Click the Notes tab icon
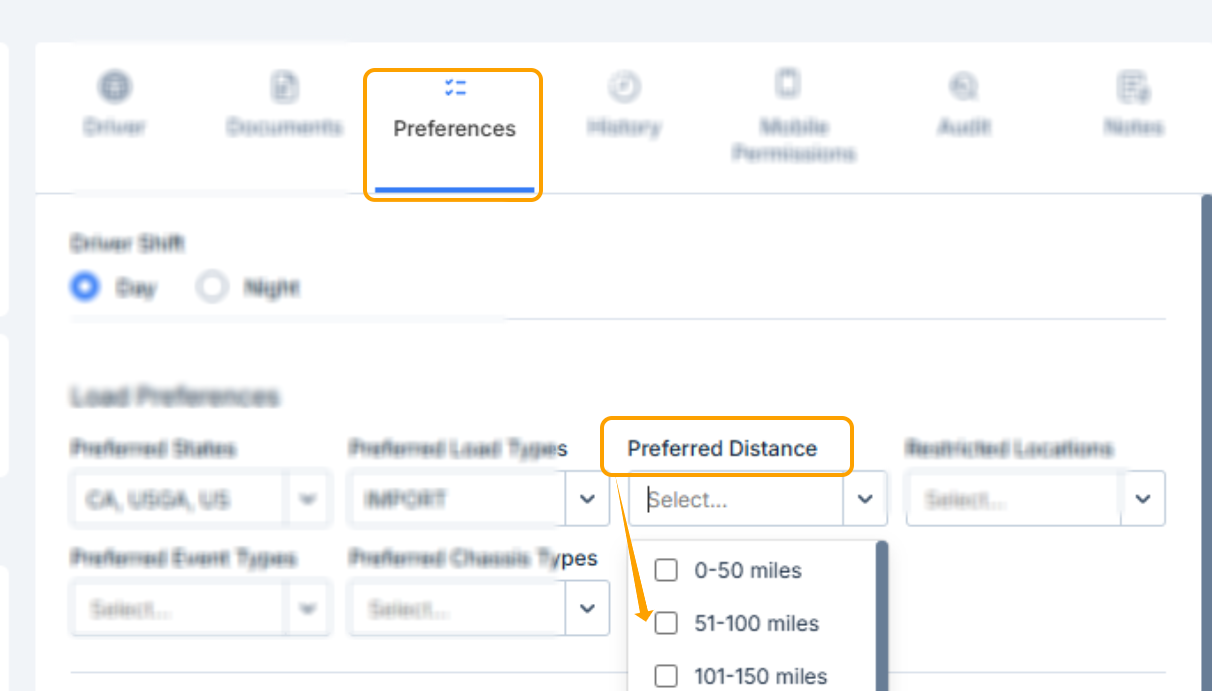 [x=1133, y=87]
